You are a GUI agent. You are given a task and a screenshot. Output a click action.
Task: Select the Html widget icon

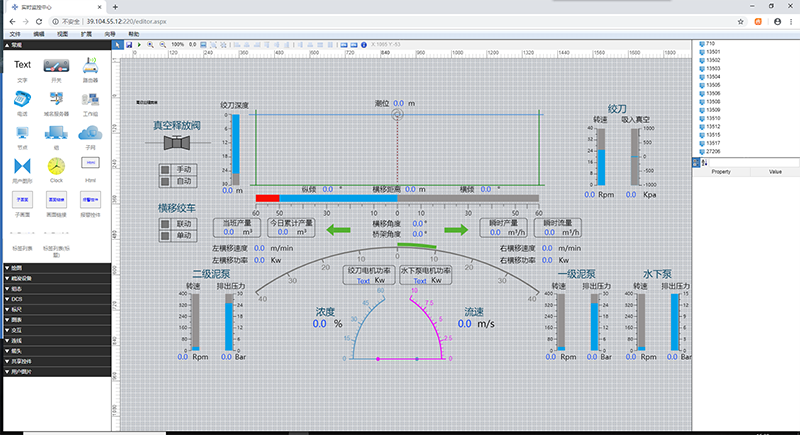(90, 163)
